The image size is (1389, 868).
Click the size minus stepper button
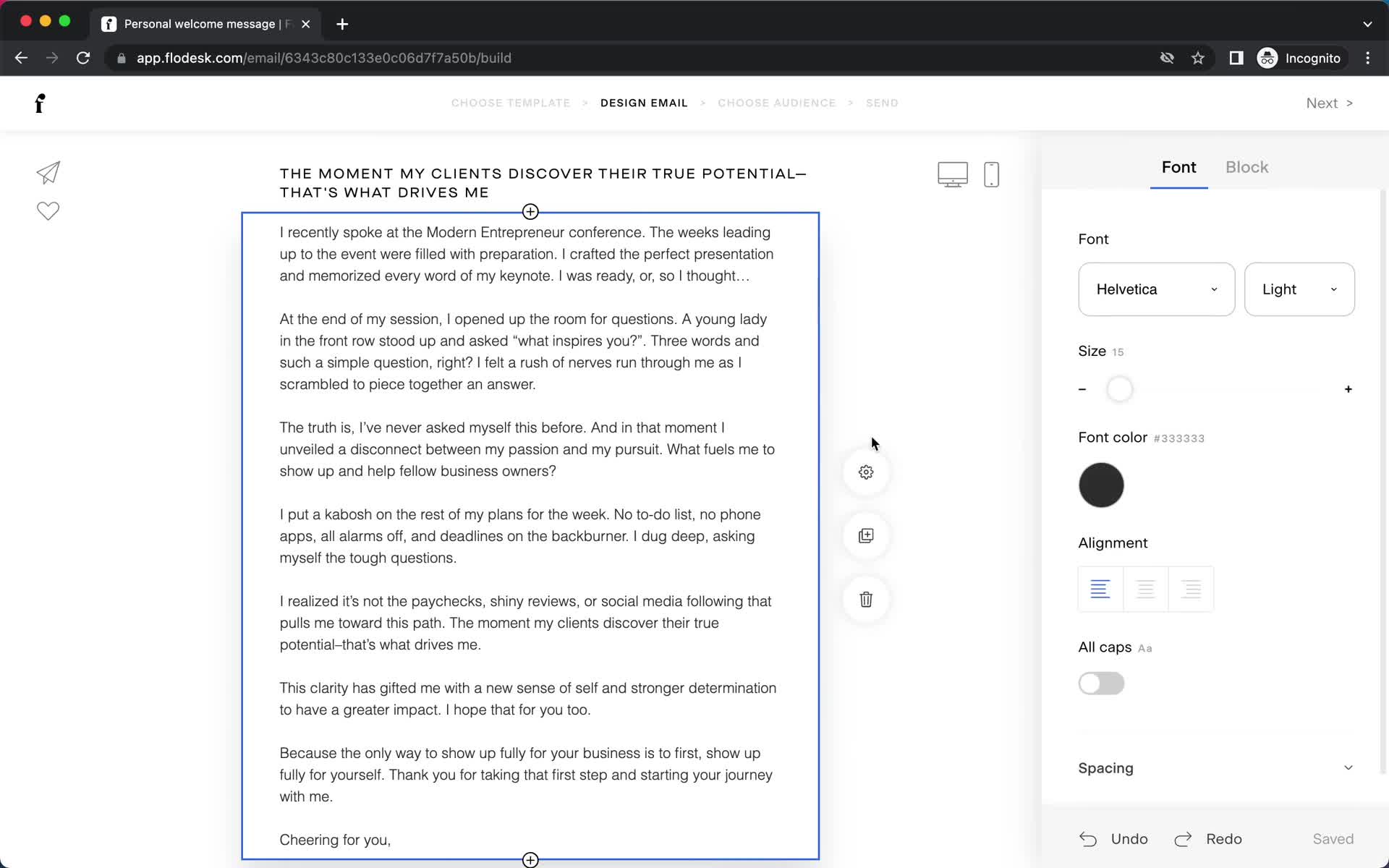(1082, 389)
